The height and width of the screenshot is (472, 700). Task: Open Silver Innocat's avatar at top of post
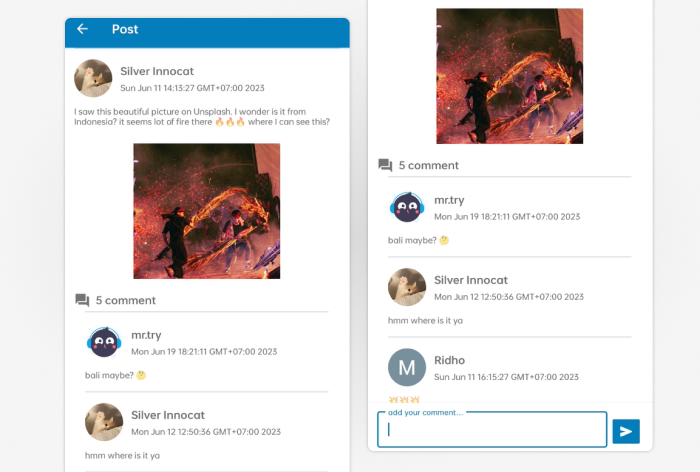pos(93,78)
